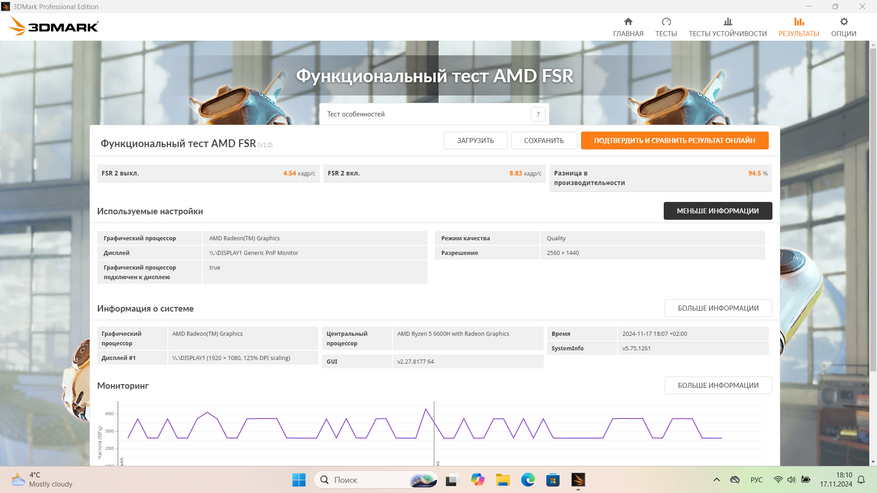This screenshot has height=493, width=877.
Task: Click the Тест особенностей field
Action: 434,114
